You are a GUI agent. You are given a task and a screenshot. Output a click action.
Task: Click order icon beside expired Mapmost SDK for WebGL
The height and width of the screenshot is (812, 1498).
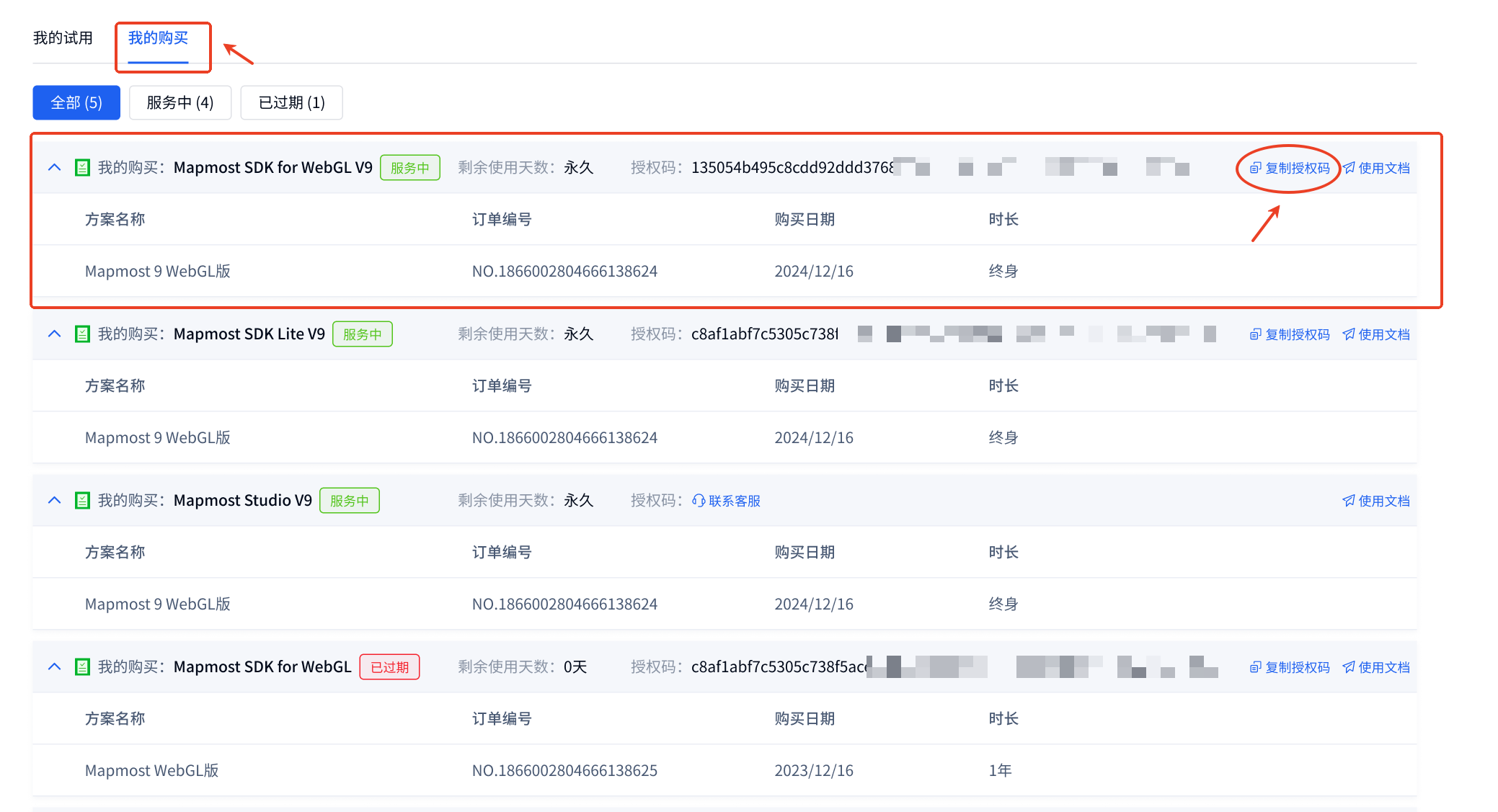82,667
